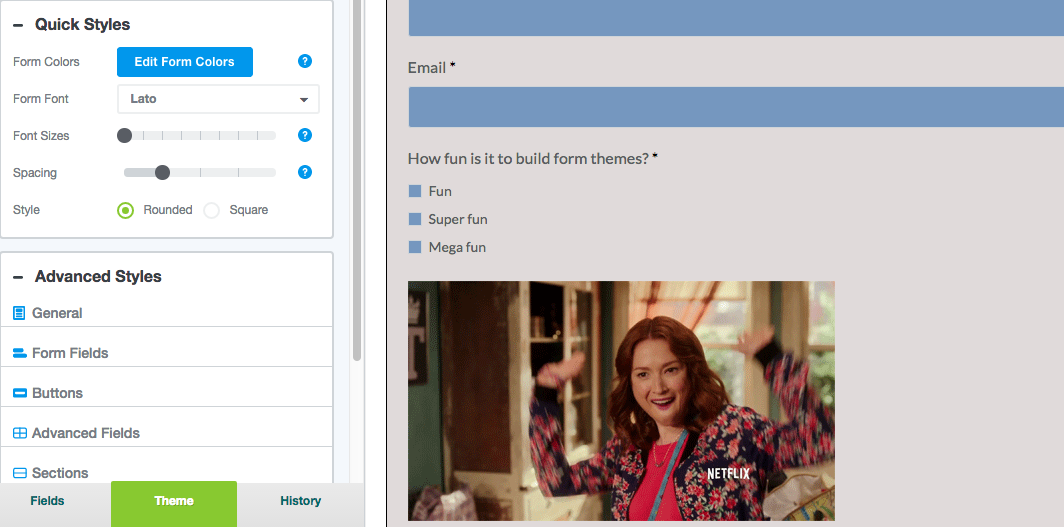The height and width of the screenshot is (527, 1064).
Task: Click the Font Sizes slider handle
Action: click(x=124, y=136)
